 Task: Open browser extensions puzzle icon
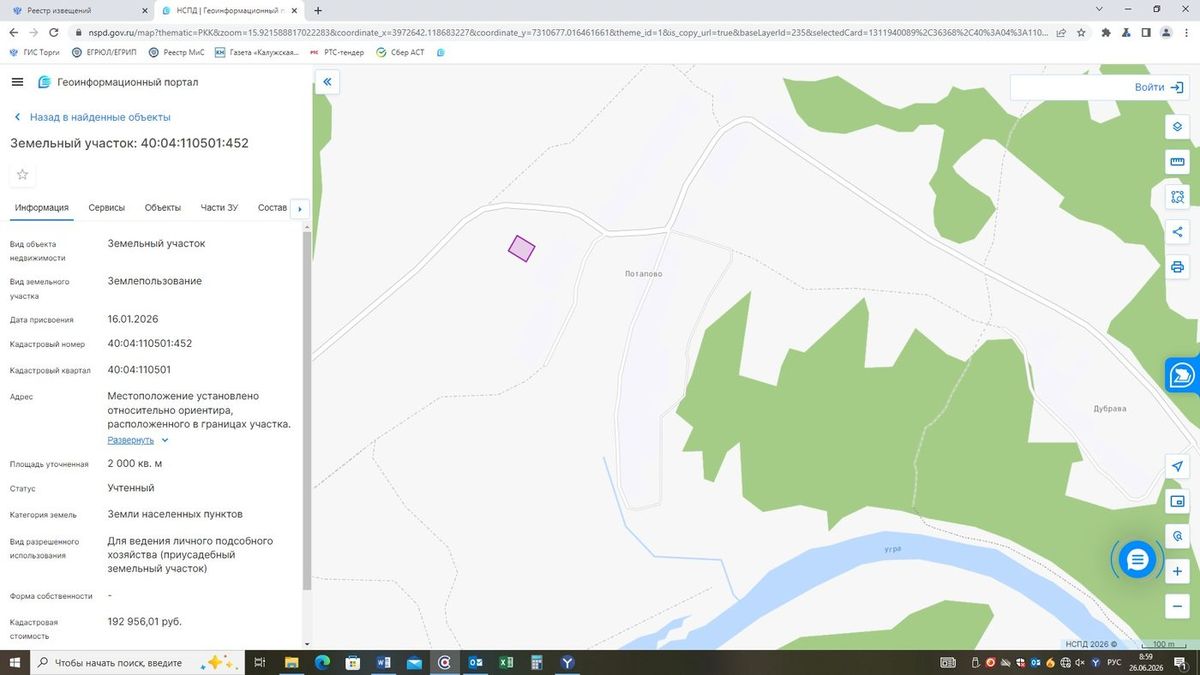click(x=1105, y=32)
